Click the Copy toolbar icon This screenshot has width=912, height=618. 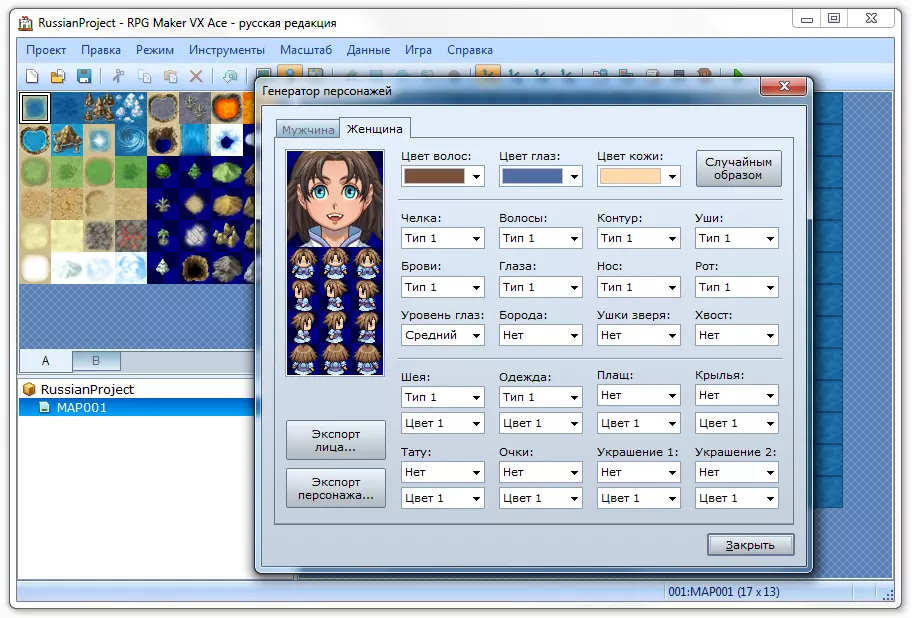pos(144,76)
